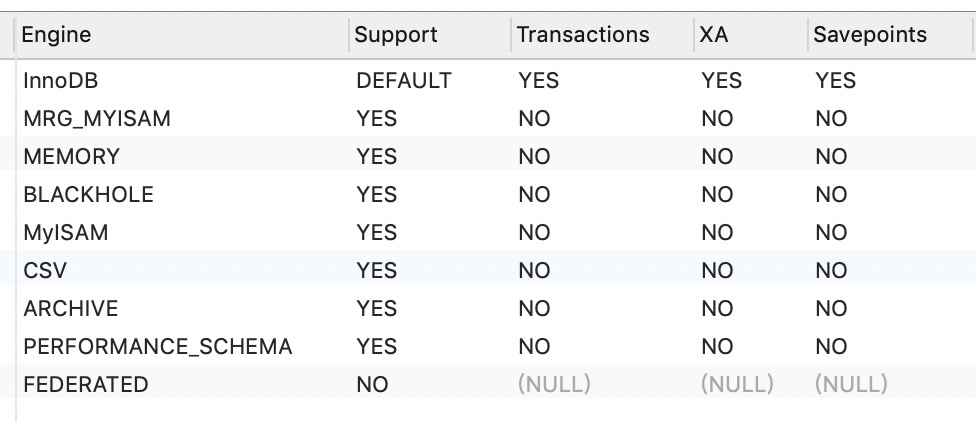
Task: Click the XA column header
Action: point(714,35)
